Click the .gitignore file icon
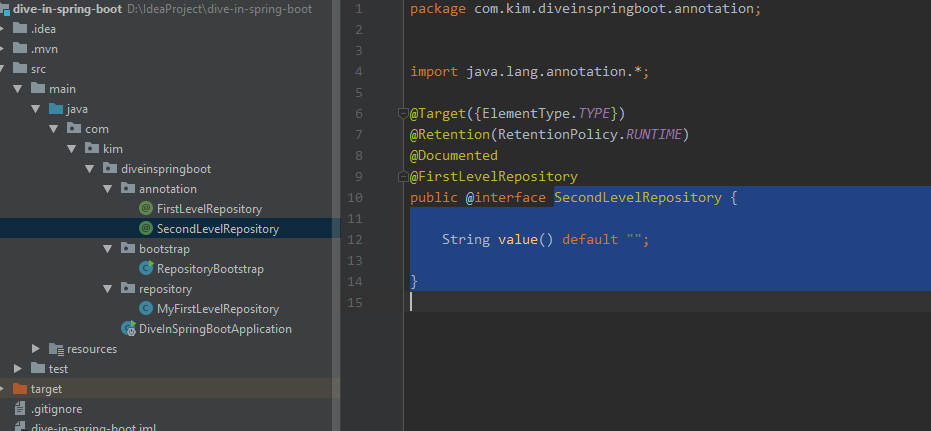931x431 pixels. point(20,409)
